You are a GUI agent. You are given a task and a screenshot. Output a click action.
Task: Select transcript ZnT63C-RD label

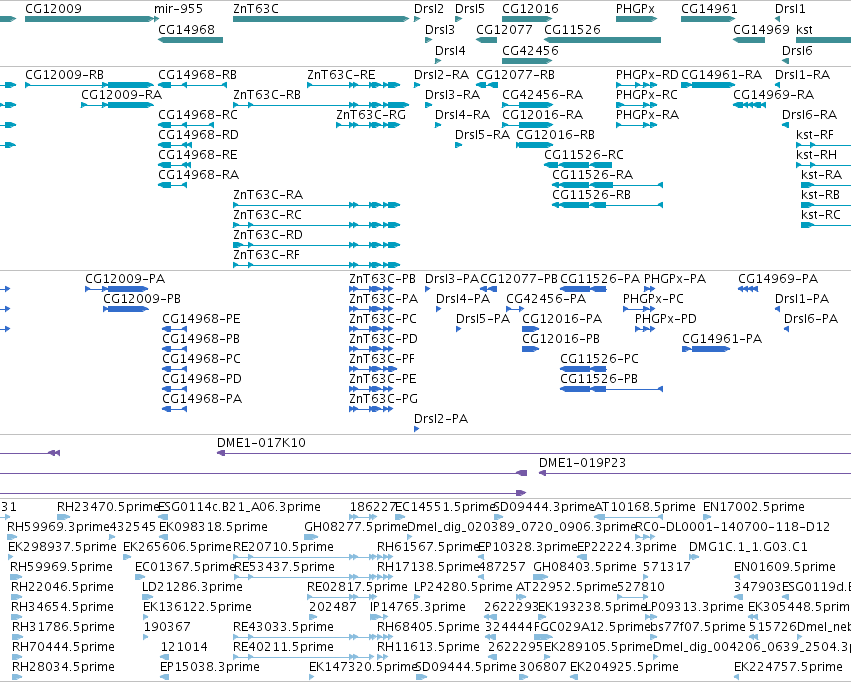pos(268,235)
